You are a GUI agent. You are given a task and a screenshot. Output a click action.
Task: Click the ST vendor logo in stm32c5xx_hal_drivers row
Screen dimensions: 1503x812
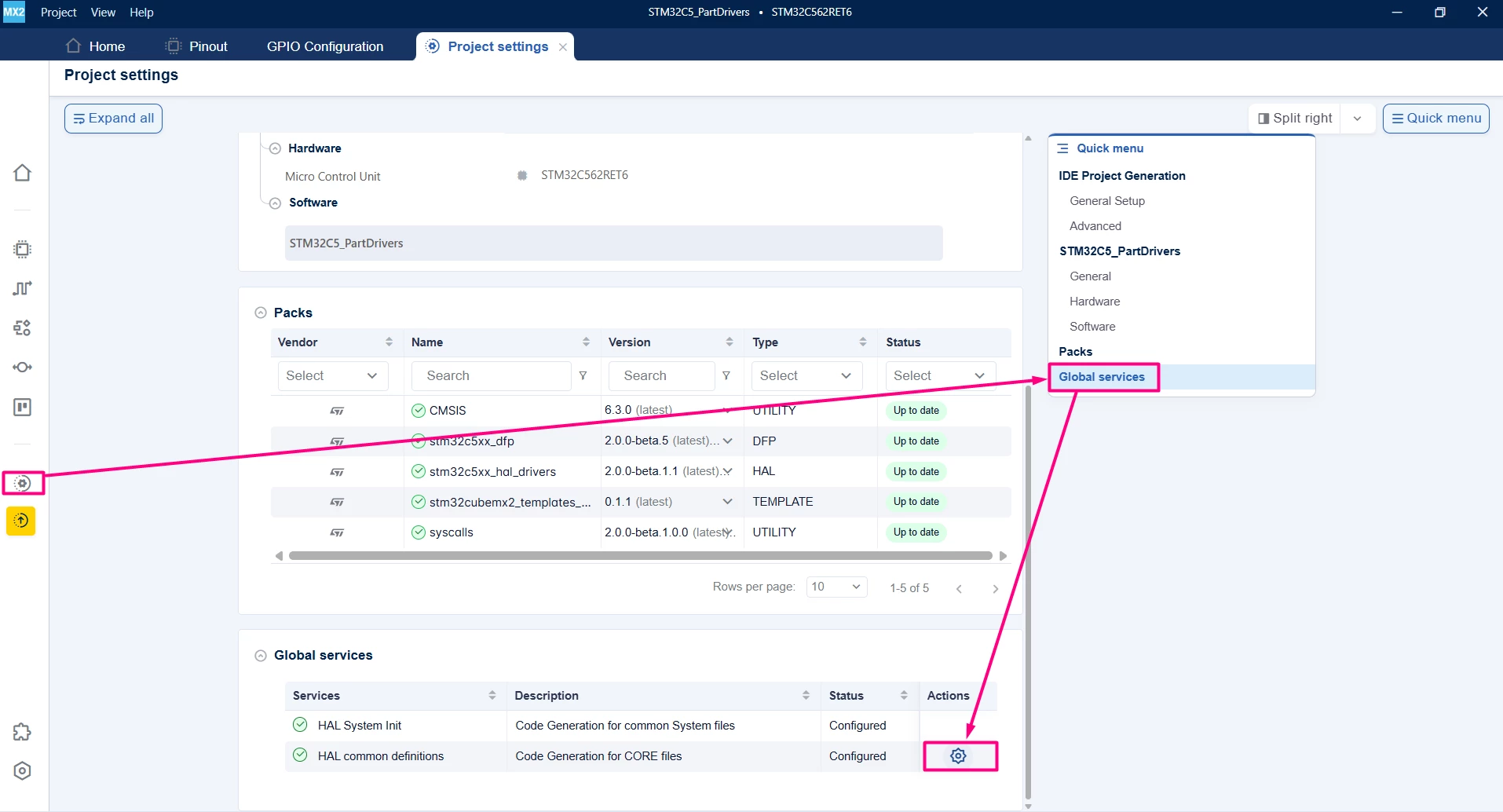click(x=337, y=472)
